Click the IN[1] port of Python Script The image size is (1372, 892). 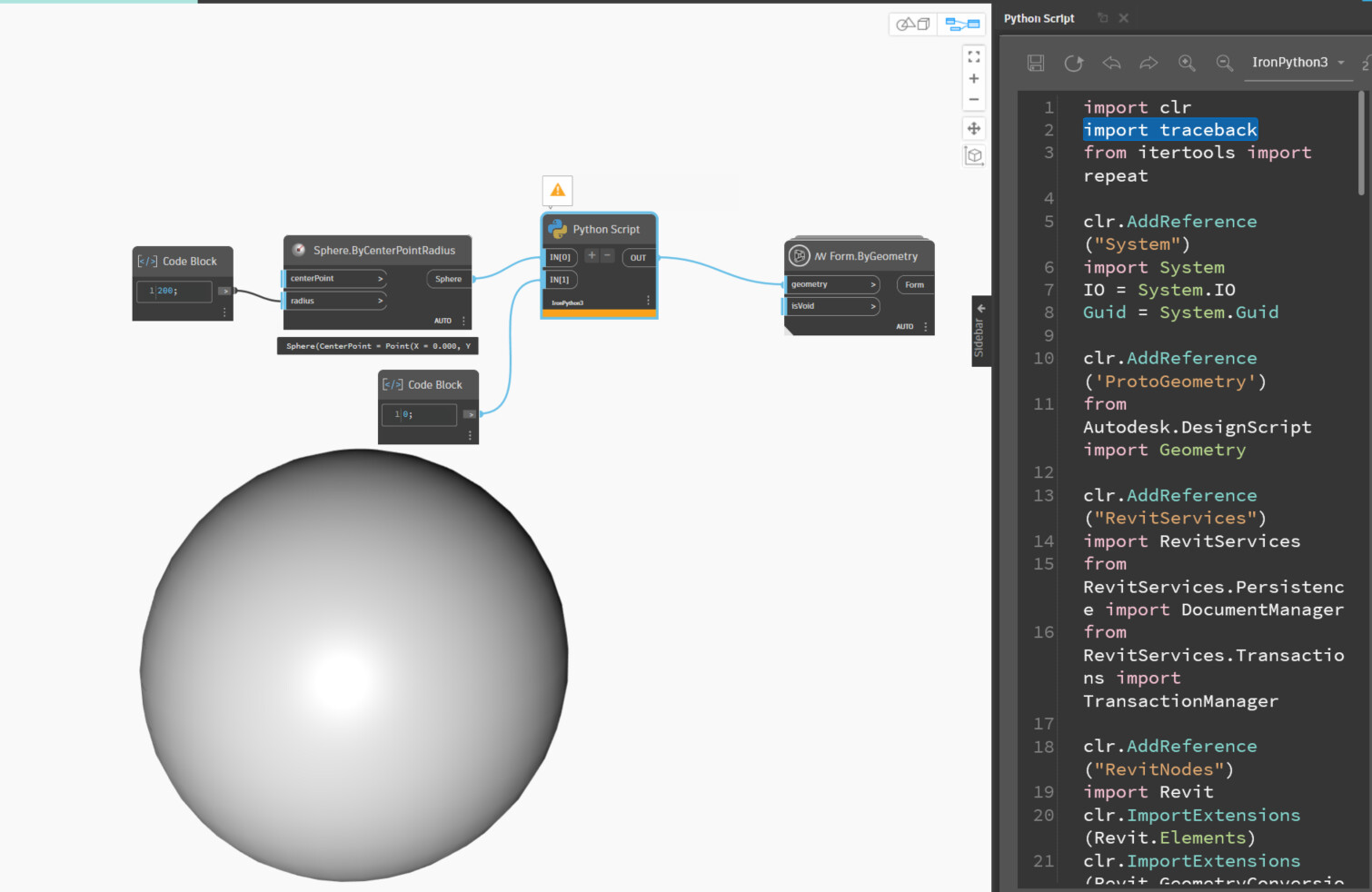tap(560, 280)
